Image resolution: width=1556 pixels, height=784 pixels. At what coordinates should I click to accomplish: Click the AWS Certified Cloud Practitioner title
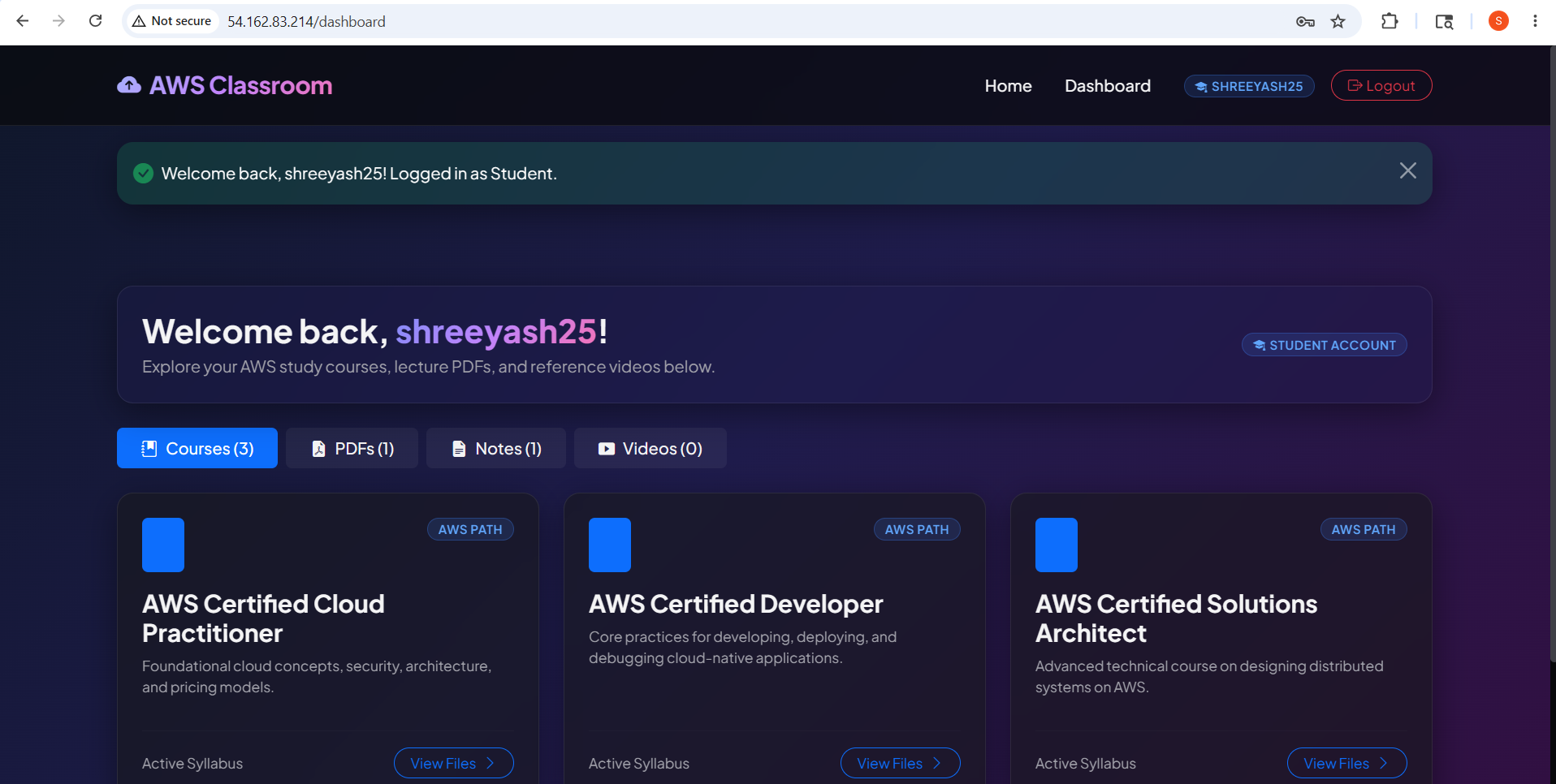(x=263, y=618)
